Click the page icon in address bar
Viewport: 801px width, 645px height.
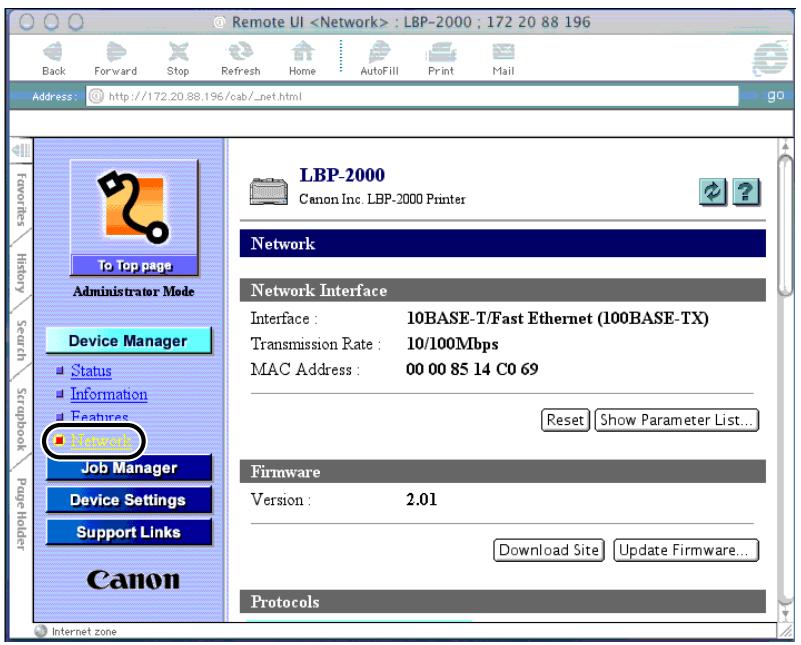point(96,96)
